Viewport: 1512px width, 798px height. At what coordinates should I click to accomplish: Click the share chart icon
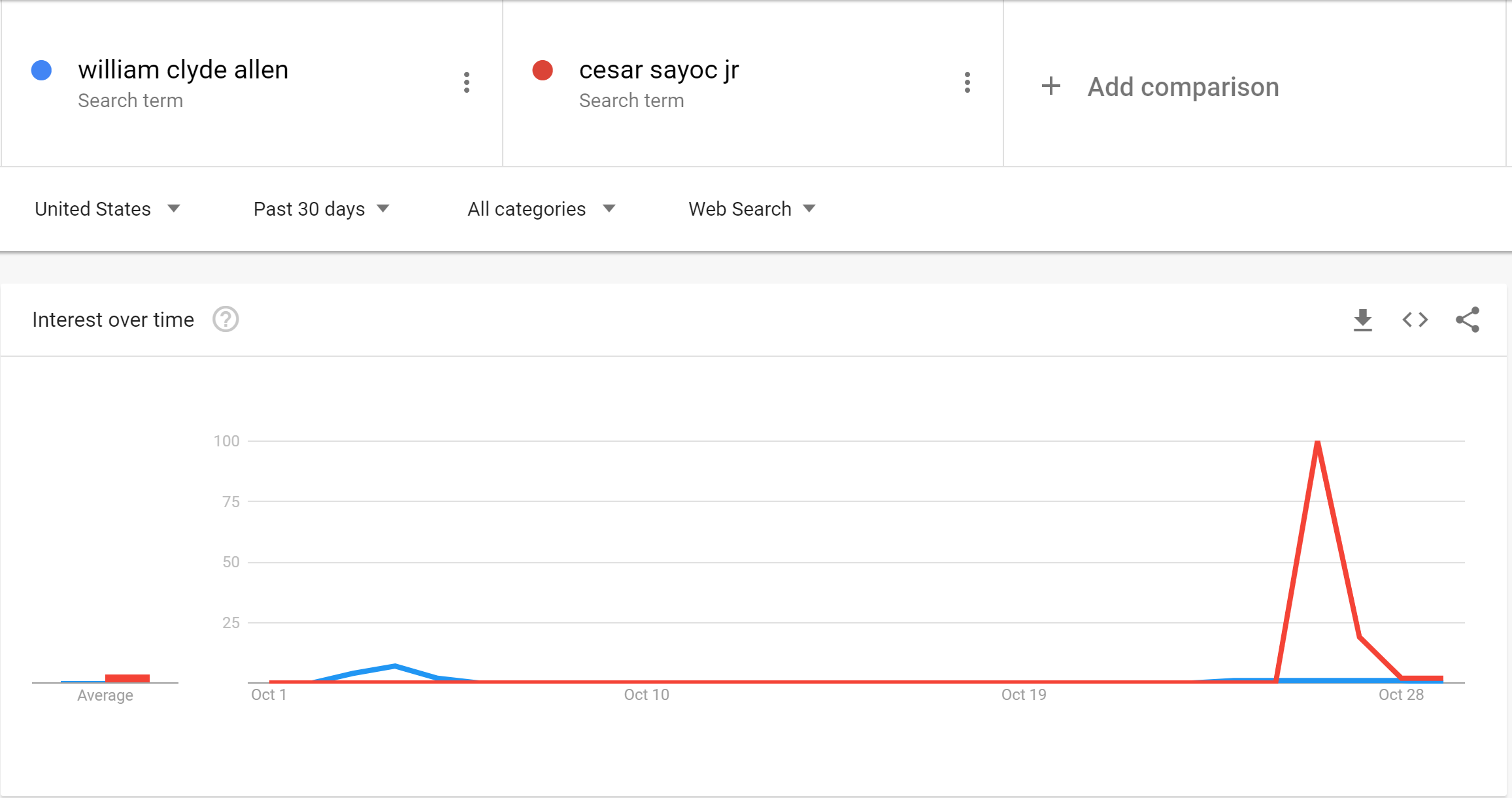pos(1467,320)
